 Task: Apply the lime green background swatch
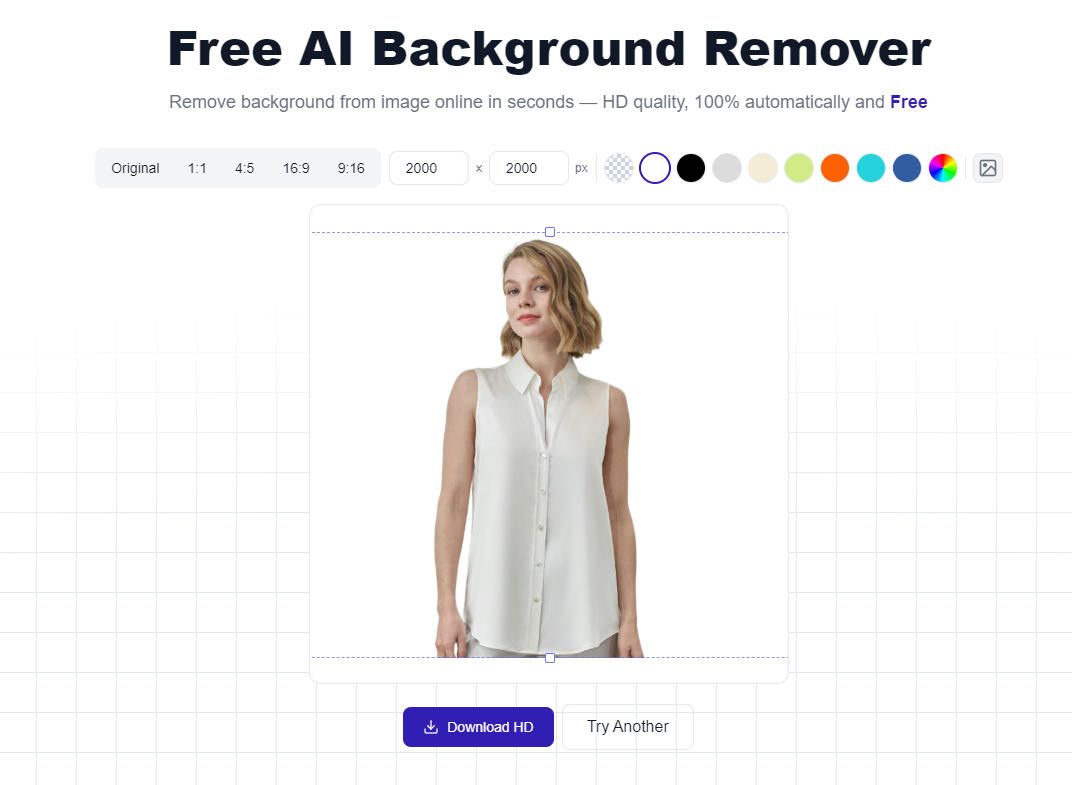[799, 168]
